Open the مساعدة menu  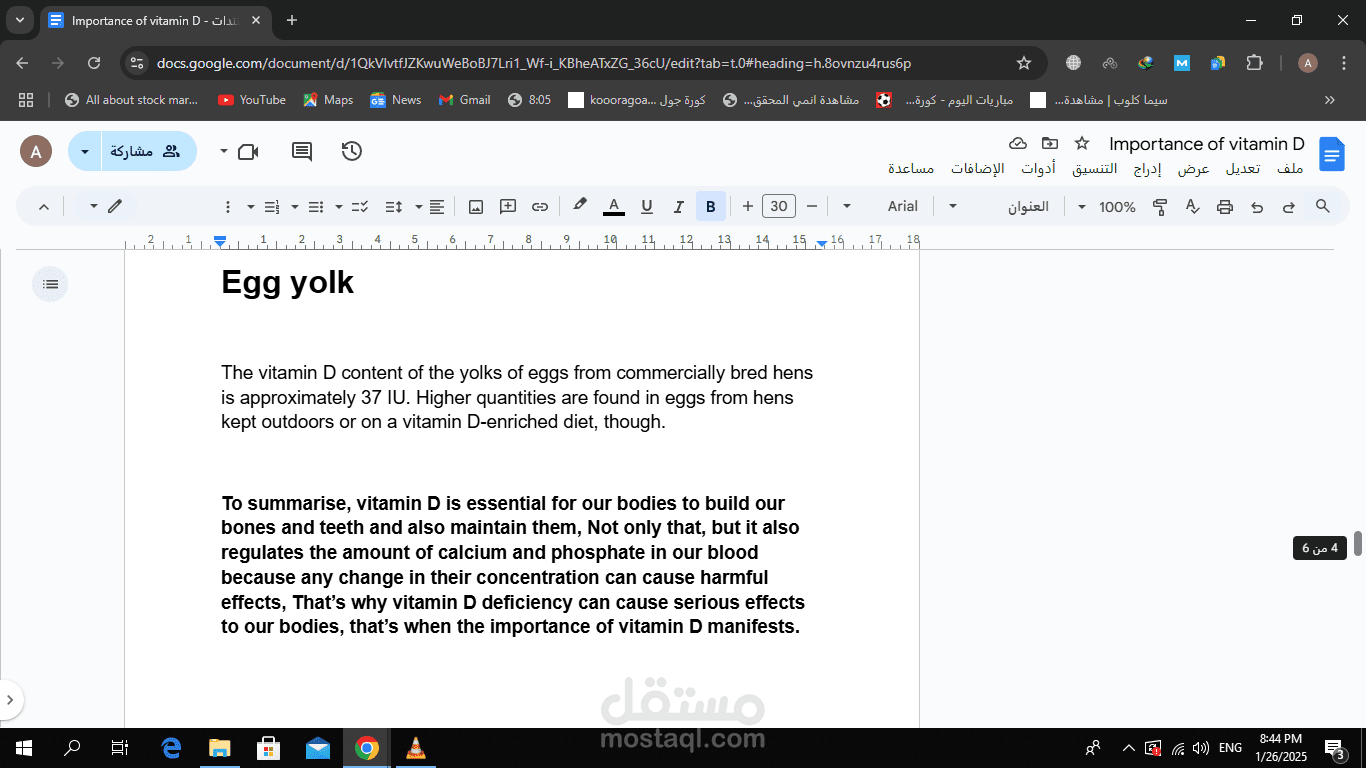pos(911,169)
